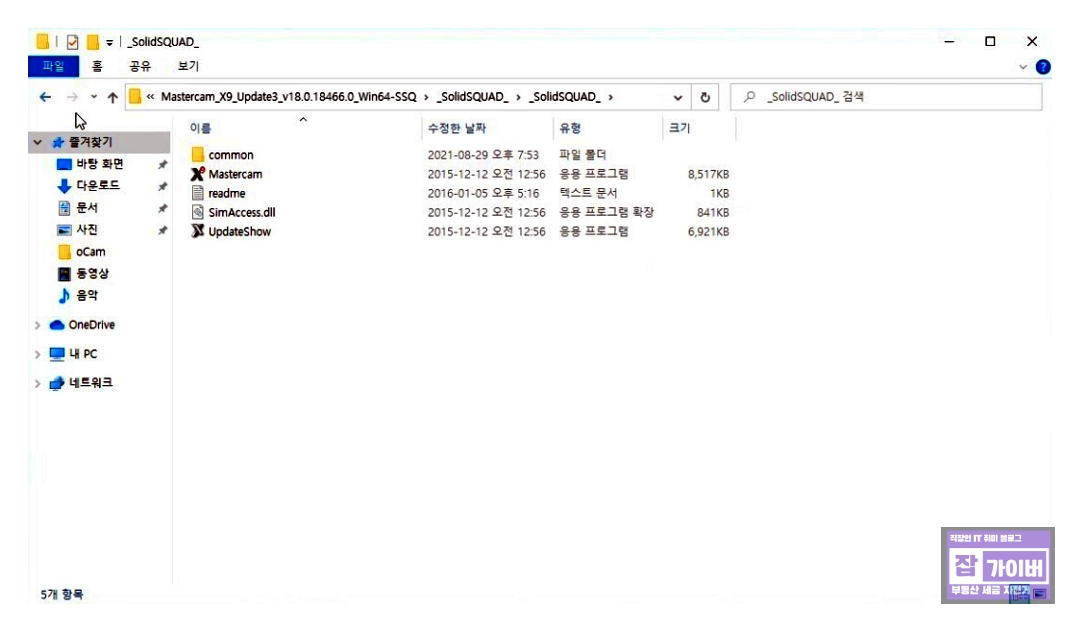Open the quick access toolbar customize dropdown
This screenshot has width=1080, height=632.
point(109,43)
